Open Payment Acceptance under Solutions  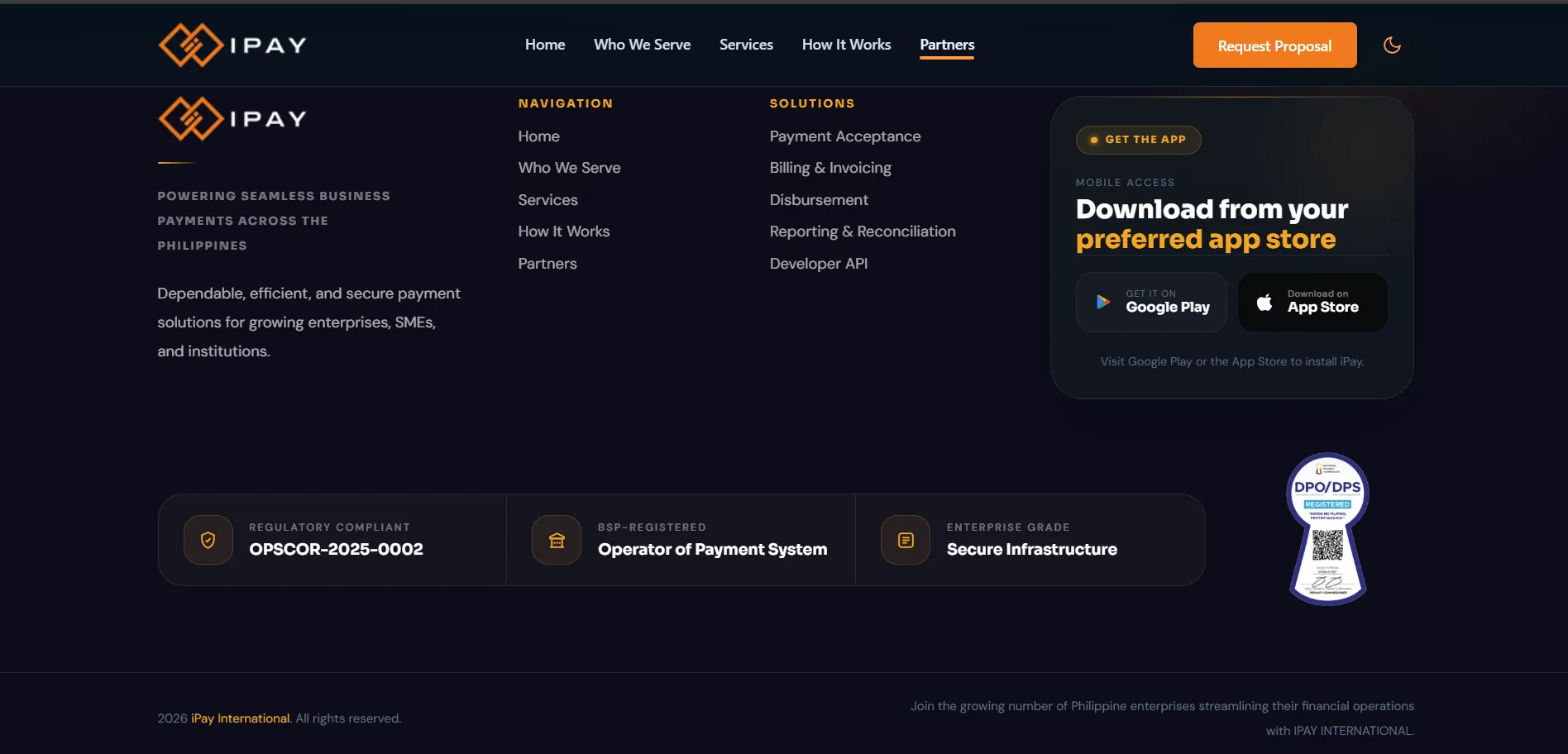pyautogui.click(x=845, y=136)
